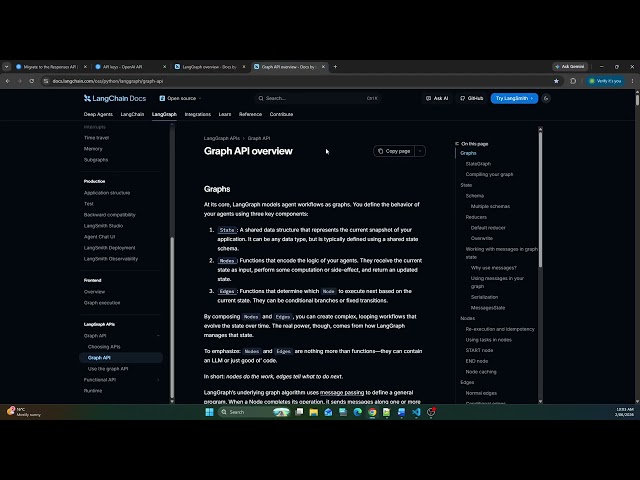Open Memory in the sidebar
This screenshot has height=480, width=640.
pos(93,149)
